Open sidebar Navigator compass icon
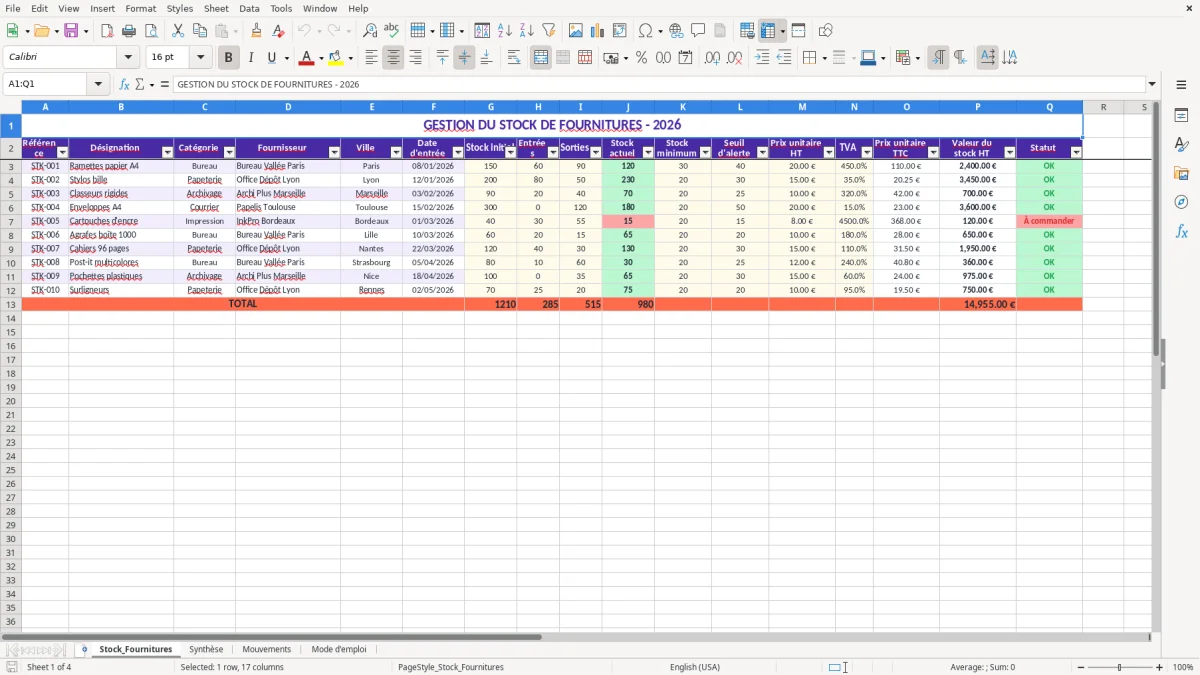The height and width of the screenshot is (675, 1200). (1181, 203)
